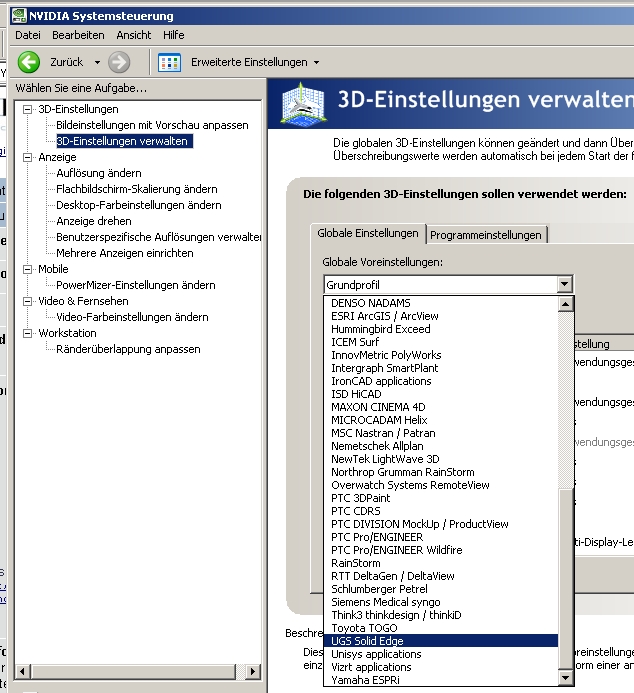Open Desktop-Farbeinstellungen ändern task
Image resolution: width=634 pixels, height=693 pixels.
tap(139, 205)
